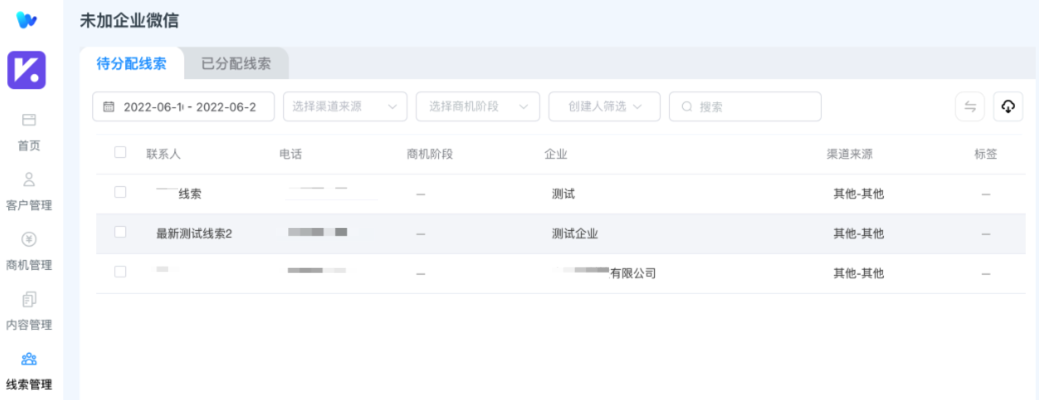Switch to the 已分配线索 tab

pos(236,63)
